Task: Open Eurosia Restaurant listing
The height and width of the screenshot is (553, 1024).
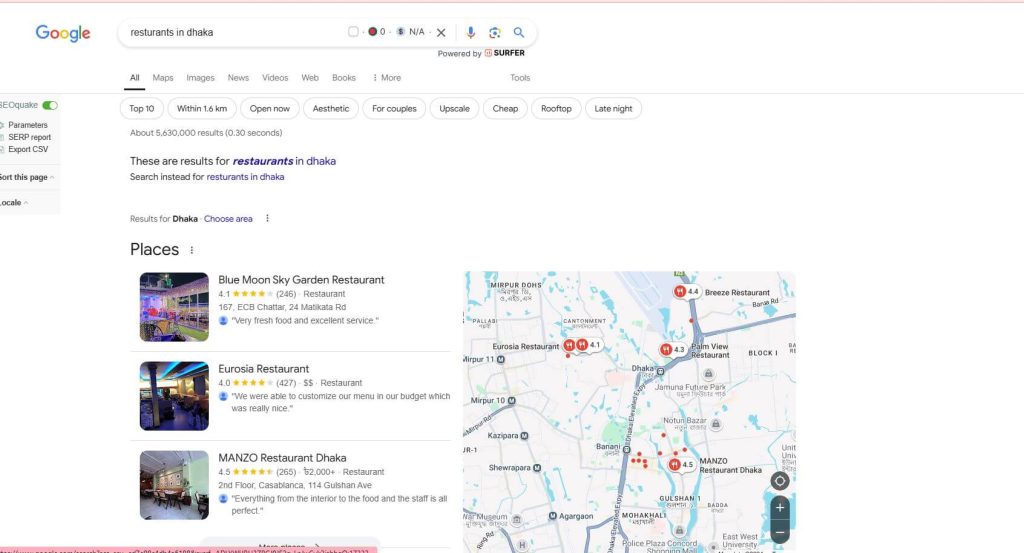Action: pos(263,369)
